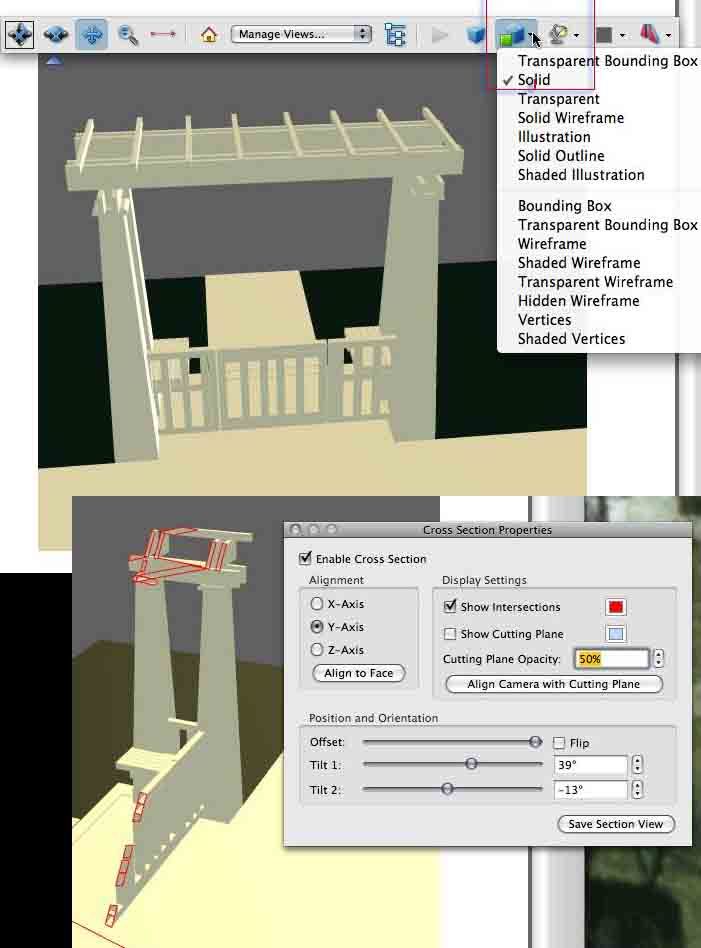This screenshot has height=948, width=701.
Task: Click the Offset slider handle
Action: [535, 742]
